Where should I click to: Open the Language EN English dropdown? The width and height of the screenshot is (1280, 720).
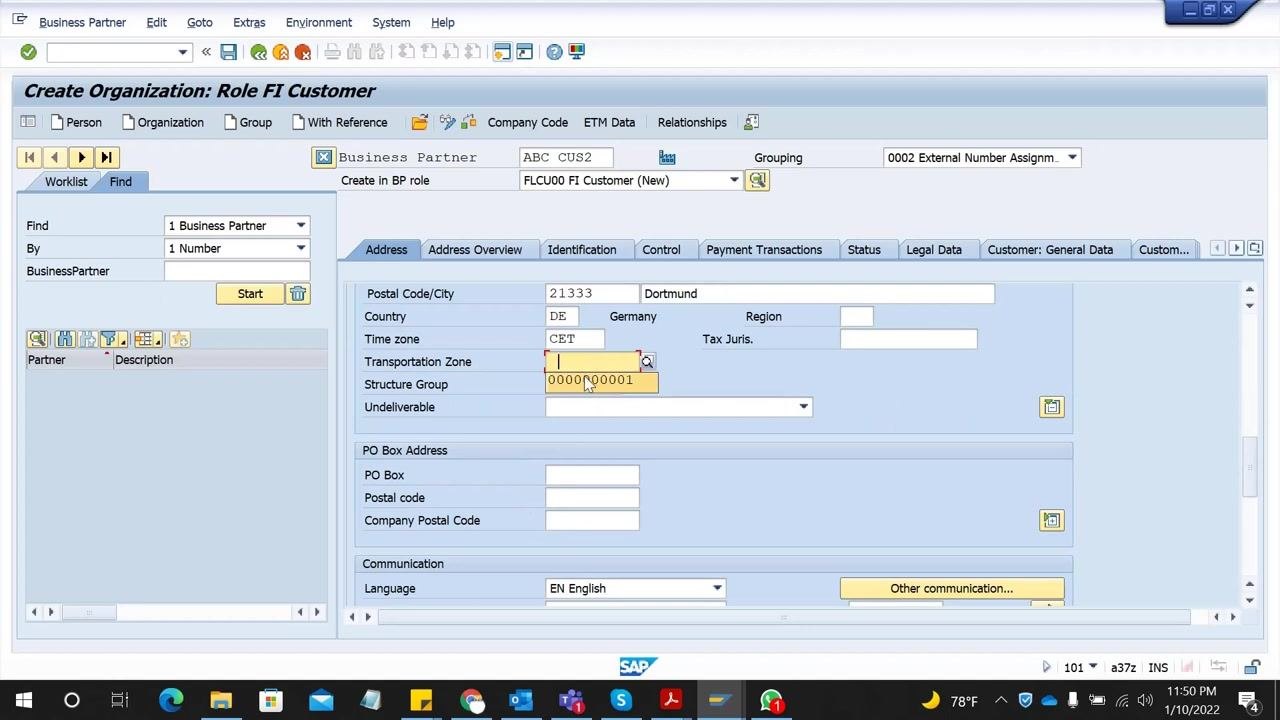717,588
